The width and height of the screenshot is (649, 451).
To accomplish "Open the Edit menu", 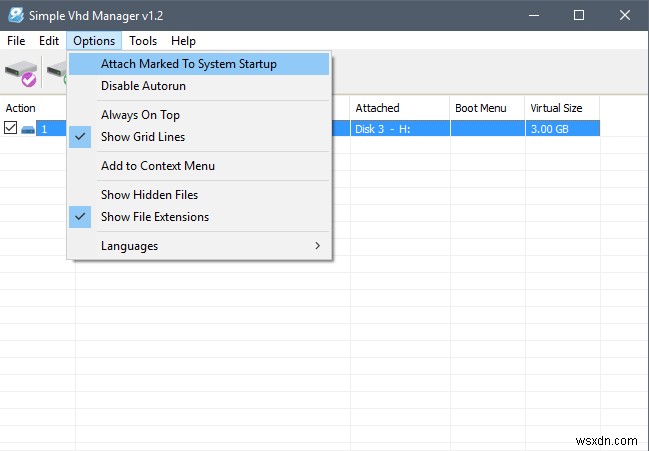I will [49, 41].
